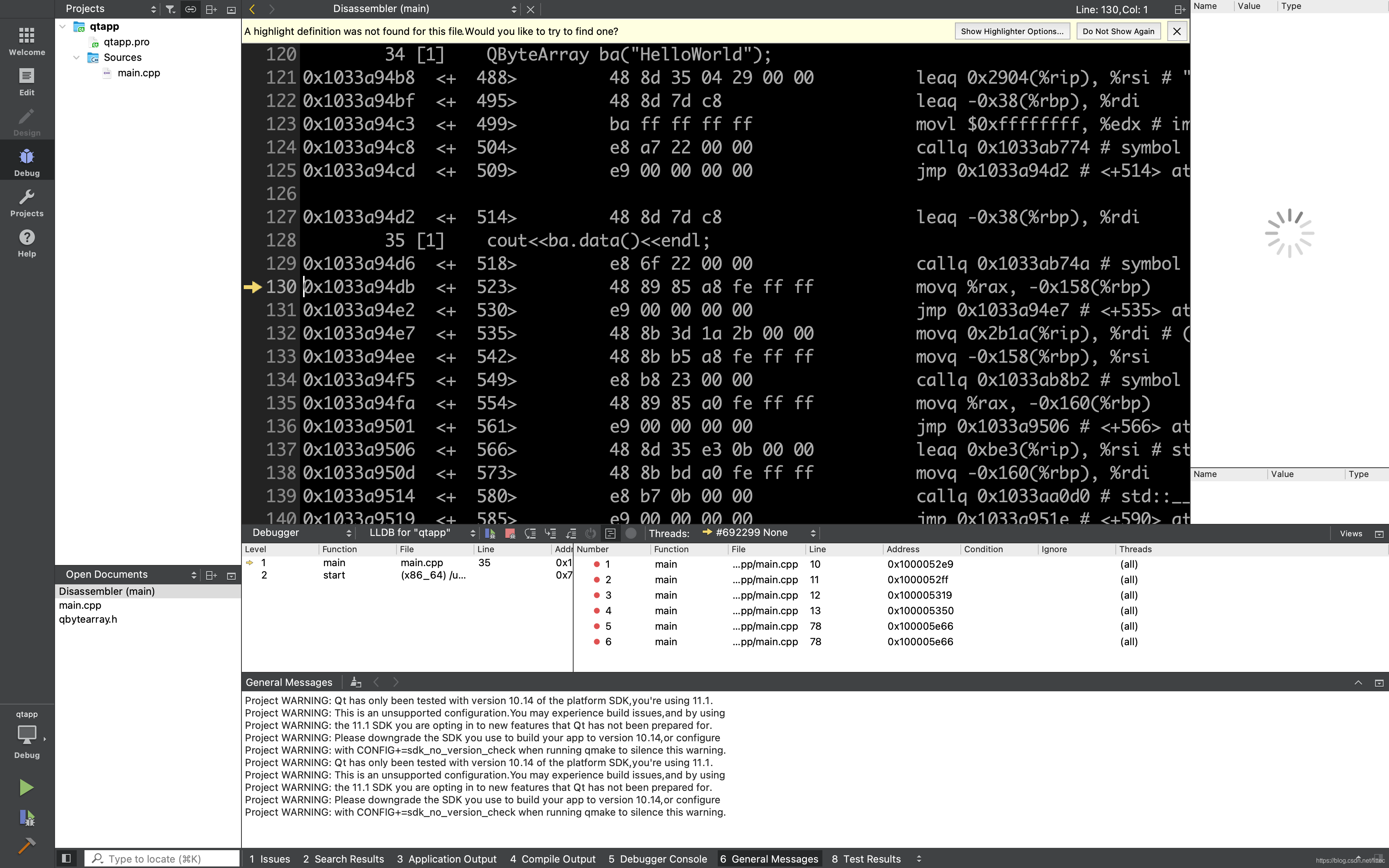
Task: Open the Projects view type dropdown
Action: click(x=110, y=9)
